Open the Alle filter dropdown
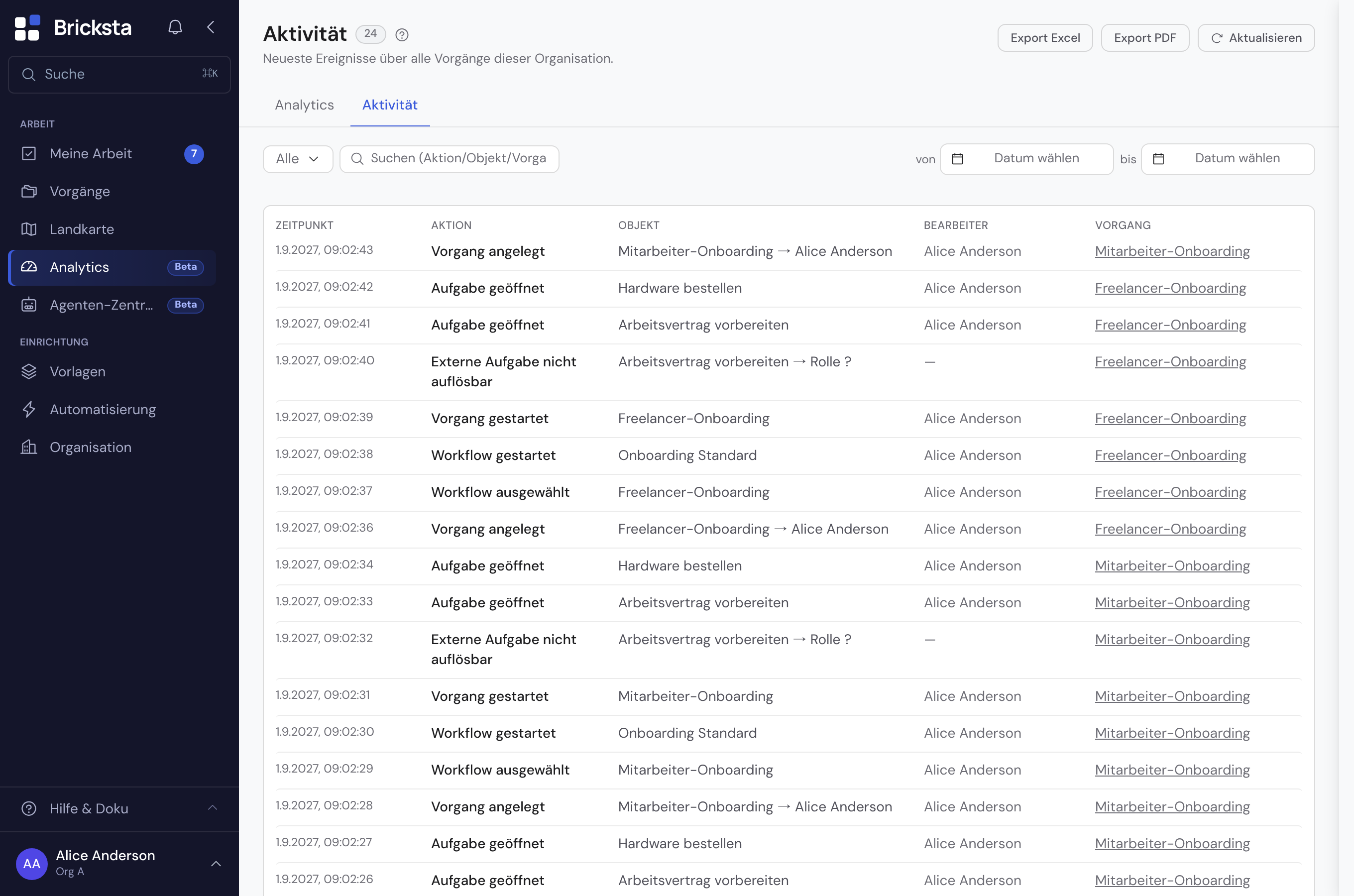Viewport: 1354px width, 896px height. (x=298, y=159)
